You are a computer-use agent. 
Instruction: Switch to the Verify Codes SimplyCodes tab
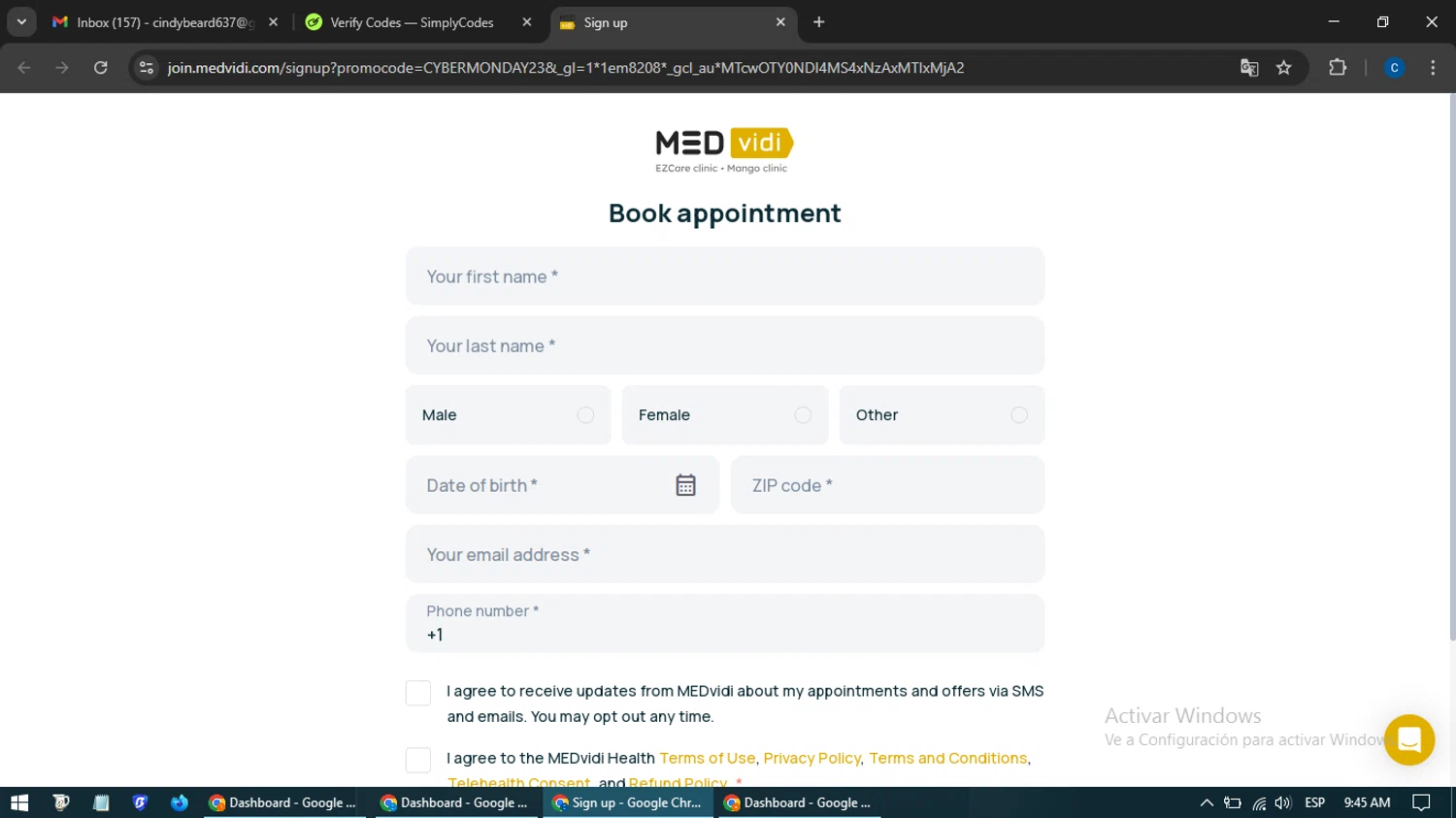(x=413, y=22)
